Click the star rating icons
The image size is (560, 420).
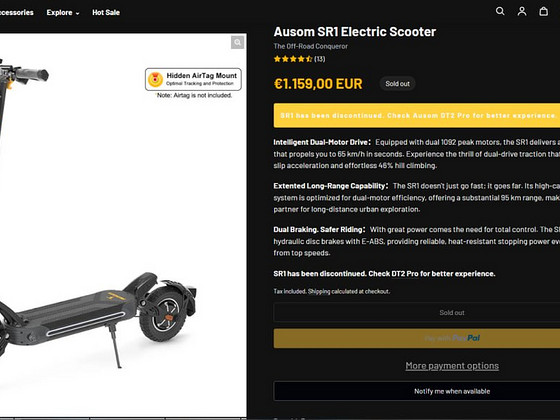(293, 59)
